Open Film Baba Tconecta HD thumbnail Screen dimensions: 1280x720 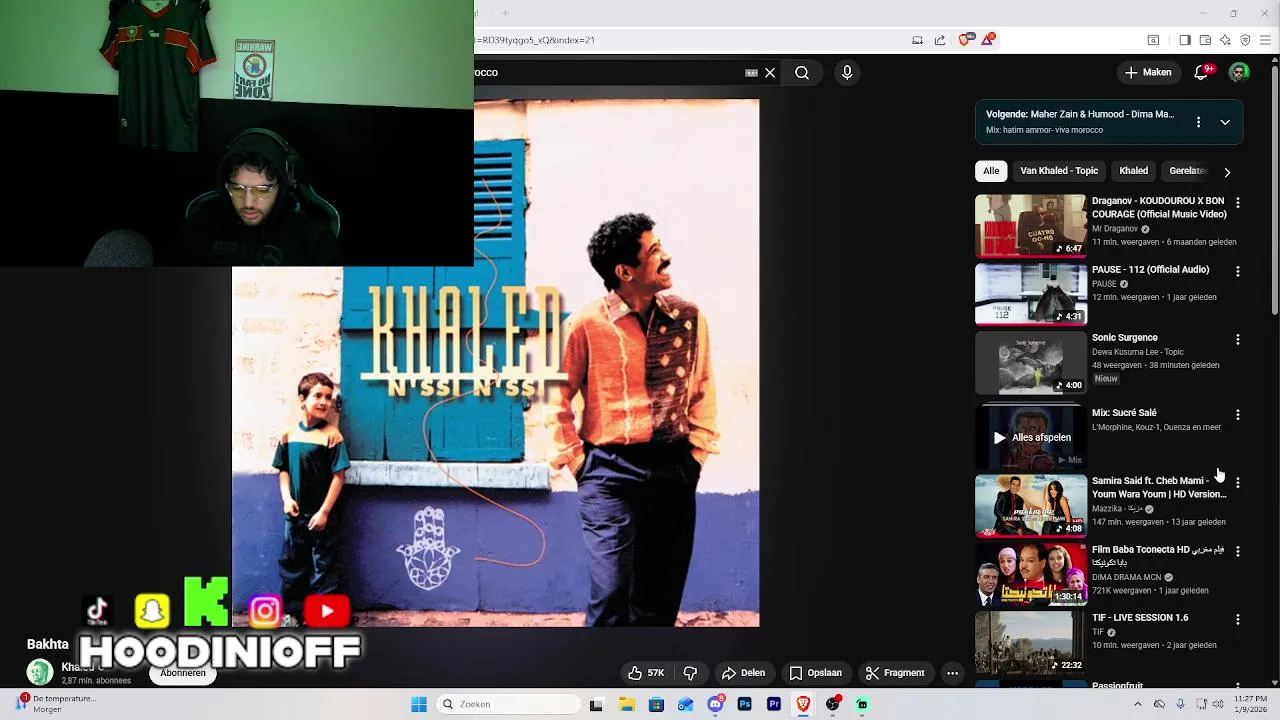[1031, 575]
